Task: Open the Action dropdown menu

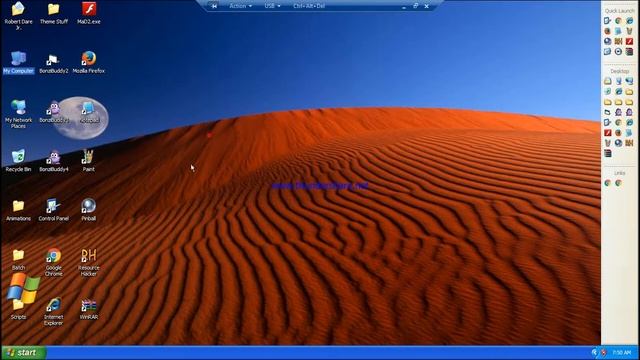Action: pyautogui.click(x=240, y=6)
